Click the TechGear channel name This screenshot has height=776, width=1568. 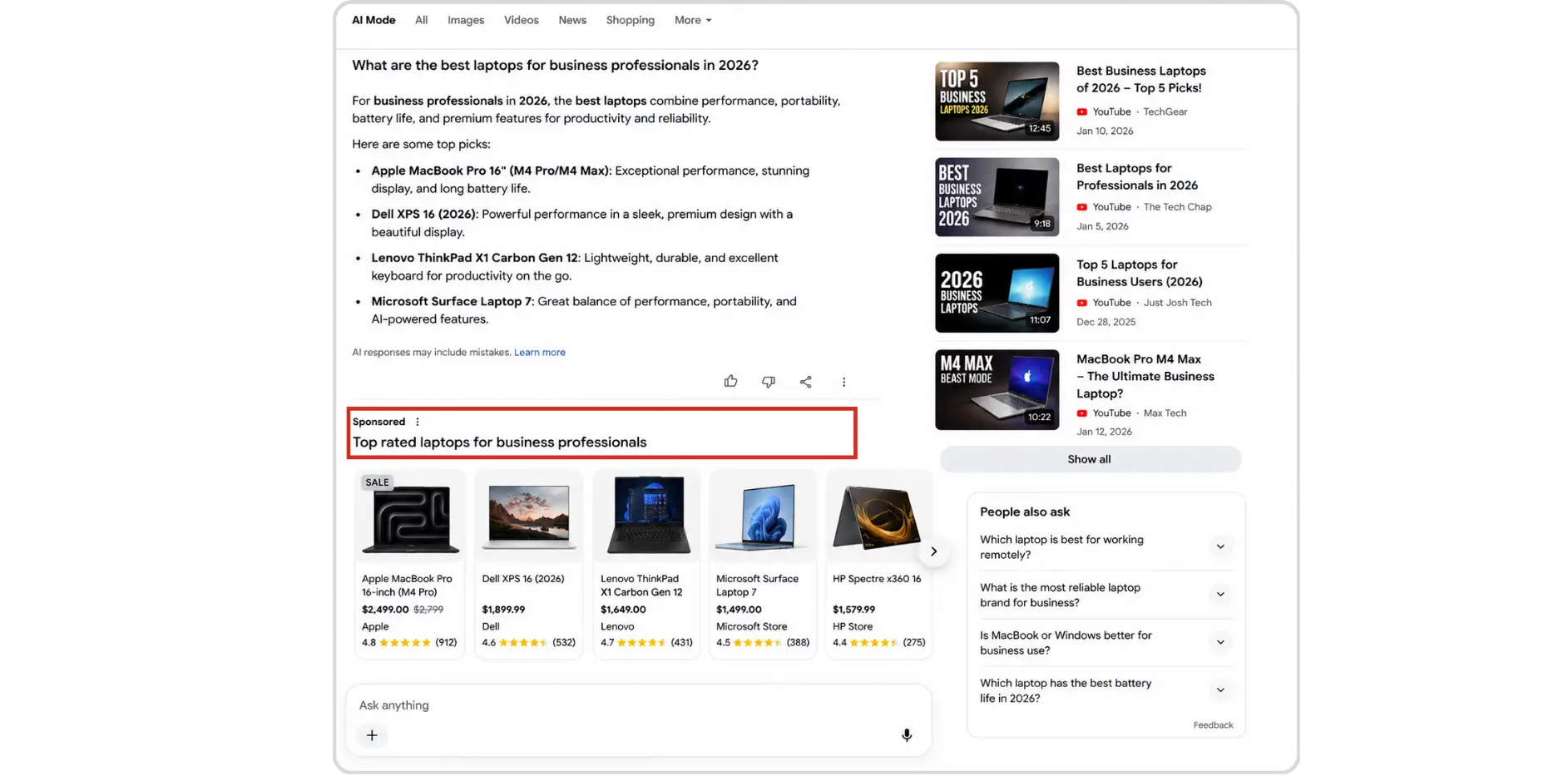coord(1165,111)
